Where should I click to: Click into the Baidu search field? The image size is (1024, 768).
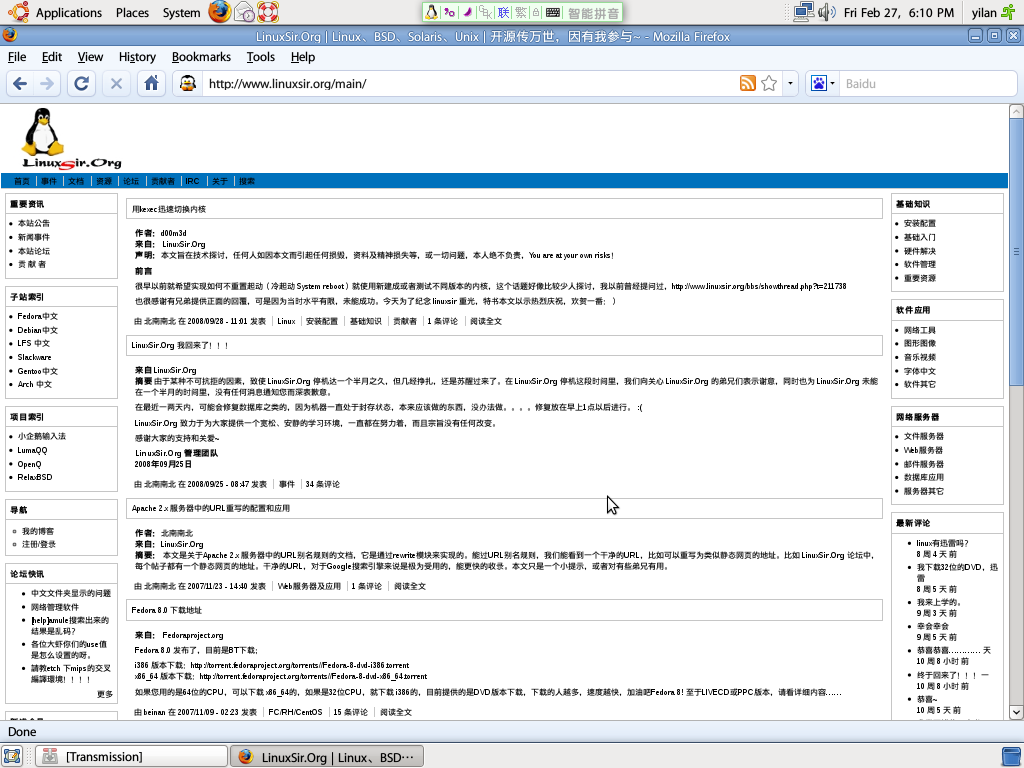[x=927, y=84]
